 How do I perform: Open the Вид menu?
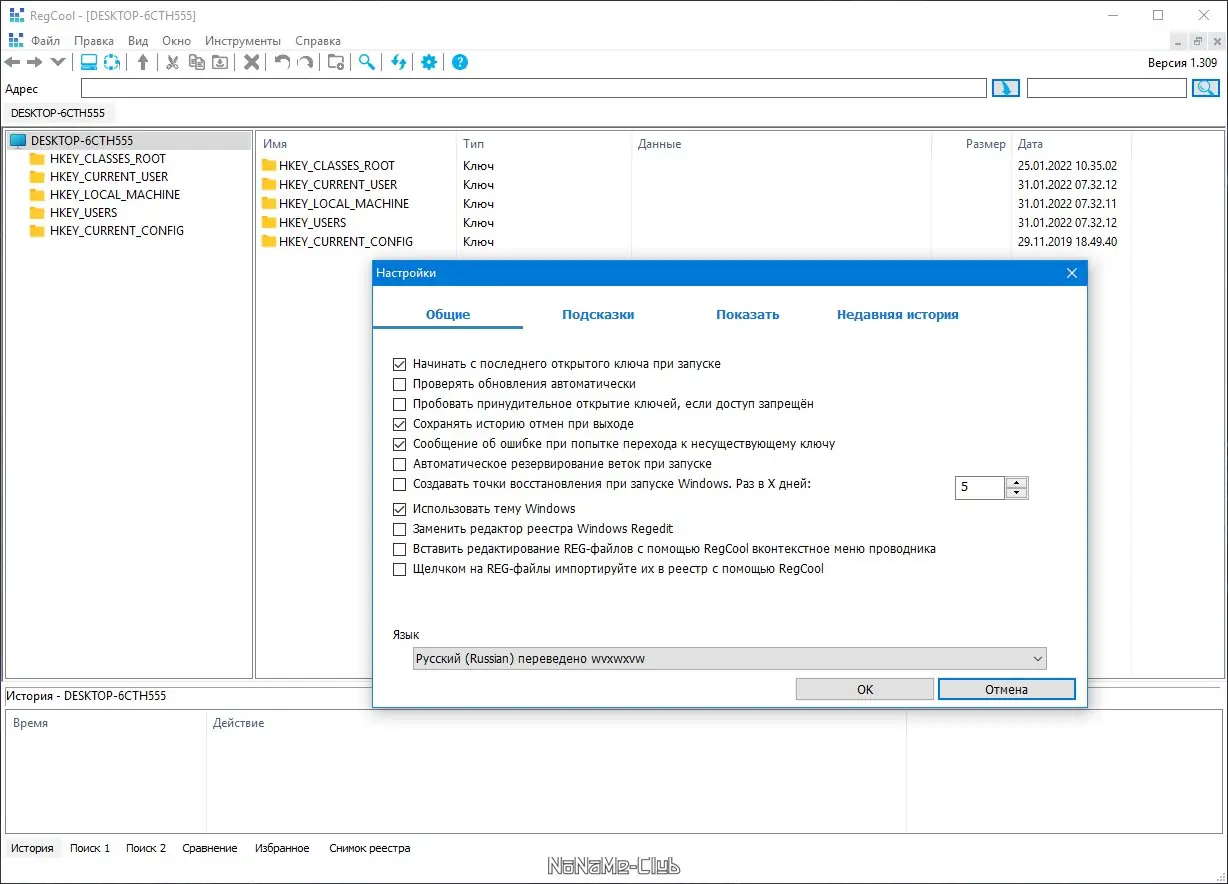coord(138,41)
